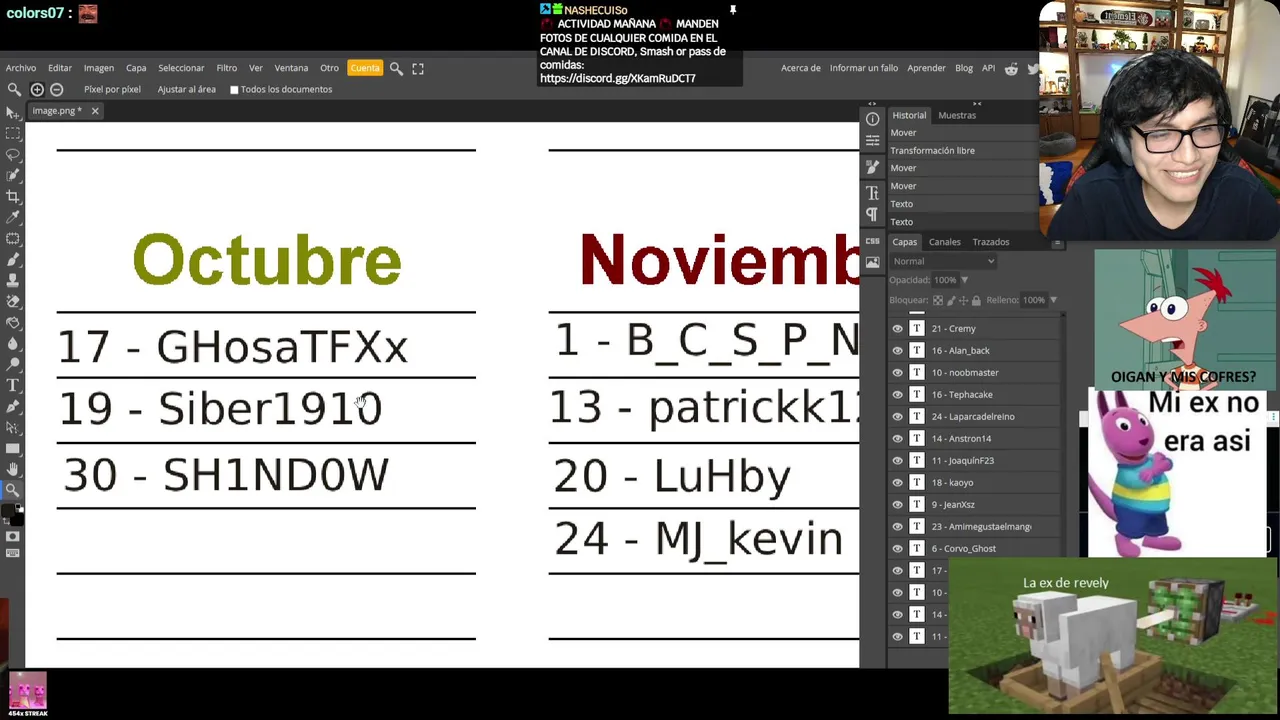Open search via magnifier in menu bar
The width and height of the screenshot is (1280, 720).
click(x=396, y=68)
